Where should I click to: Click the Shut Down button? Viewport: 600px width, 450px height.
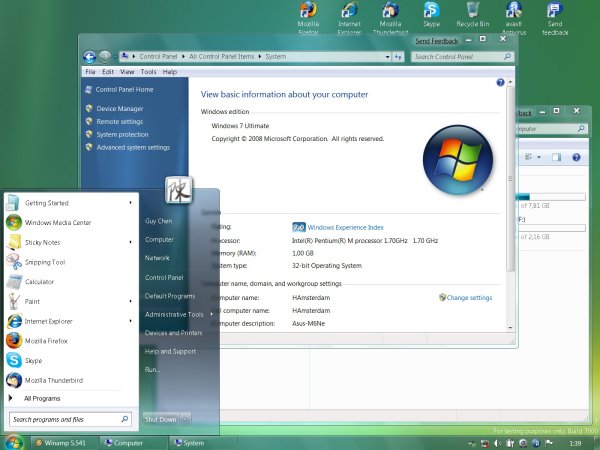161,419
